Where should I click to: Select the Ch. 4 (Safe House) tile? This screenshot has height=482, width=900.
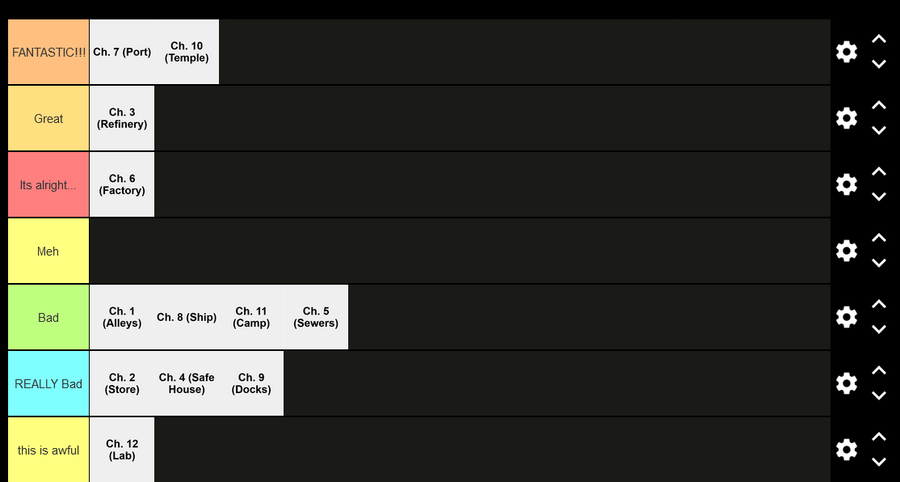tap(187, 383)
